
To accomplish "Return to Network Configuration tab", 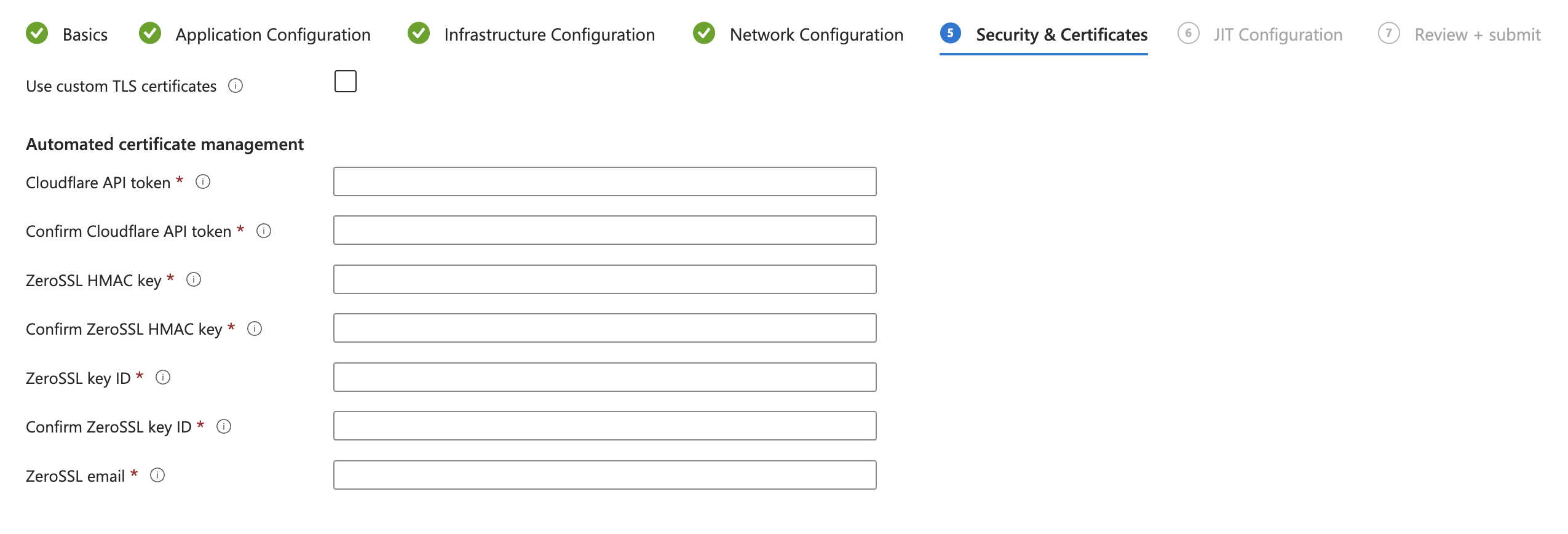I will pyautogui.click(x=816, y=34).
